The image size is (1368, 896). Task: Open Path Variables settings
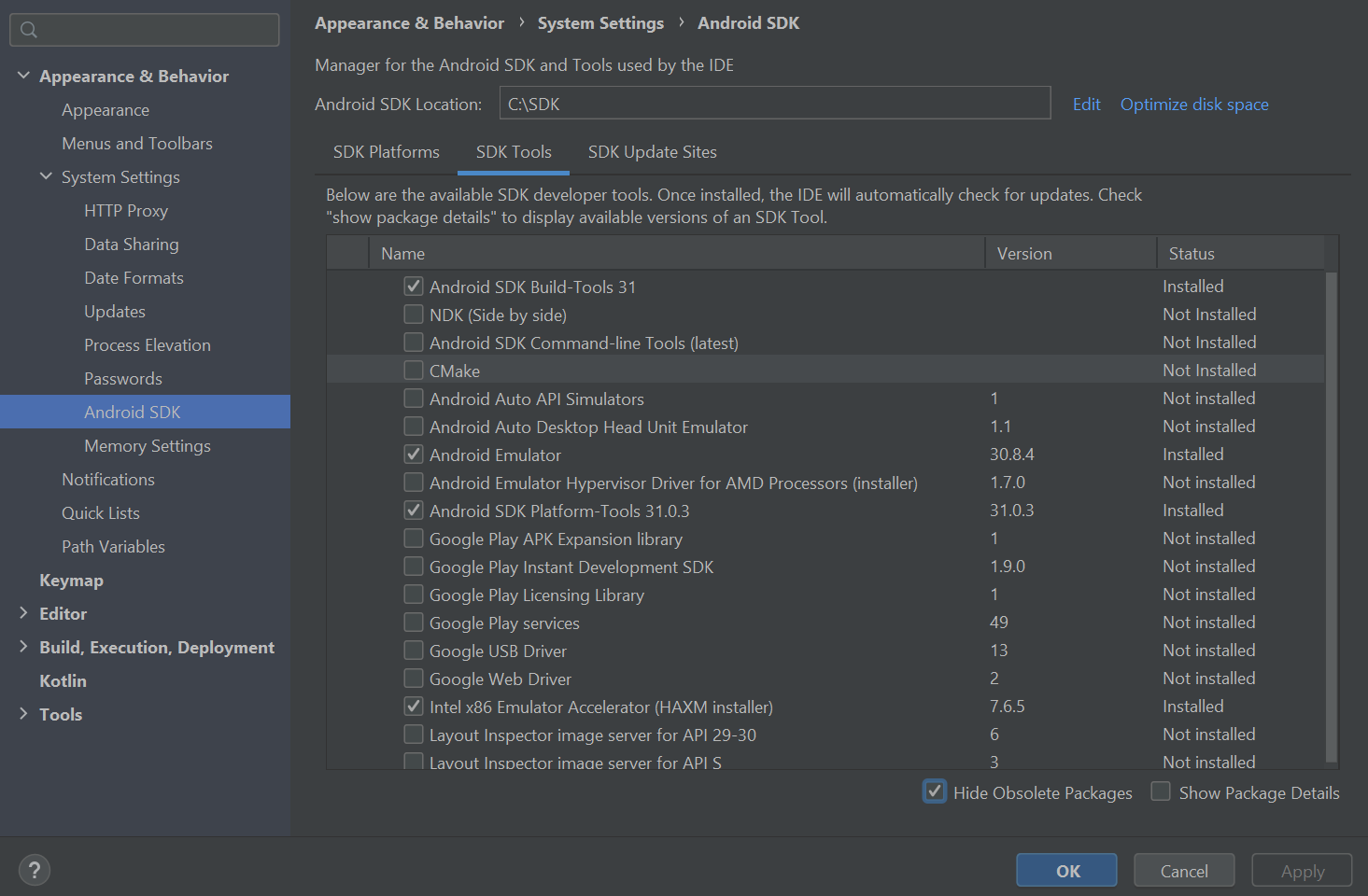point(113,547)
